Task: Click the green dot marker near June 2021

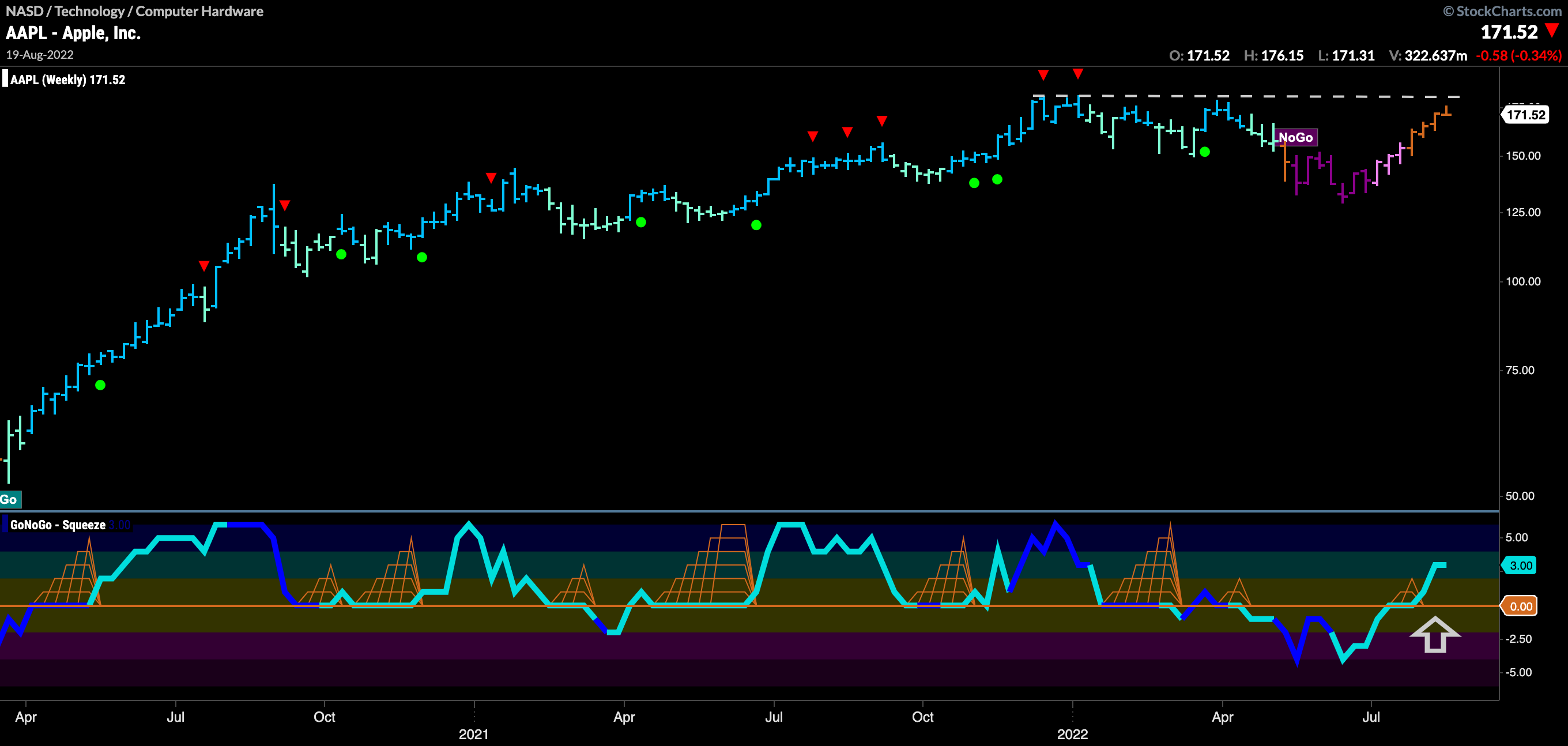Action: pyautogui.click(x=756, y=225)
